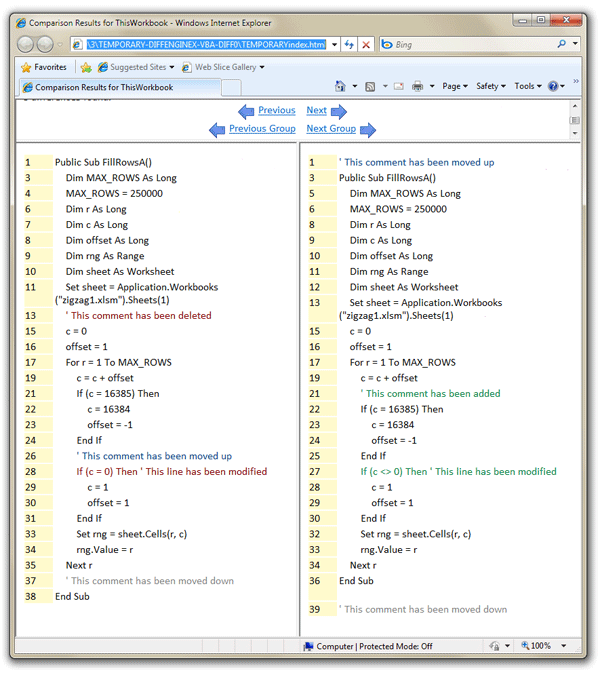Click the browser Back button
600x673 pixels.
click(26, 45)
